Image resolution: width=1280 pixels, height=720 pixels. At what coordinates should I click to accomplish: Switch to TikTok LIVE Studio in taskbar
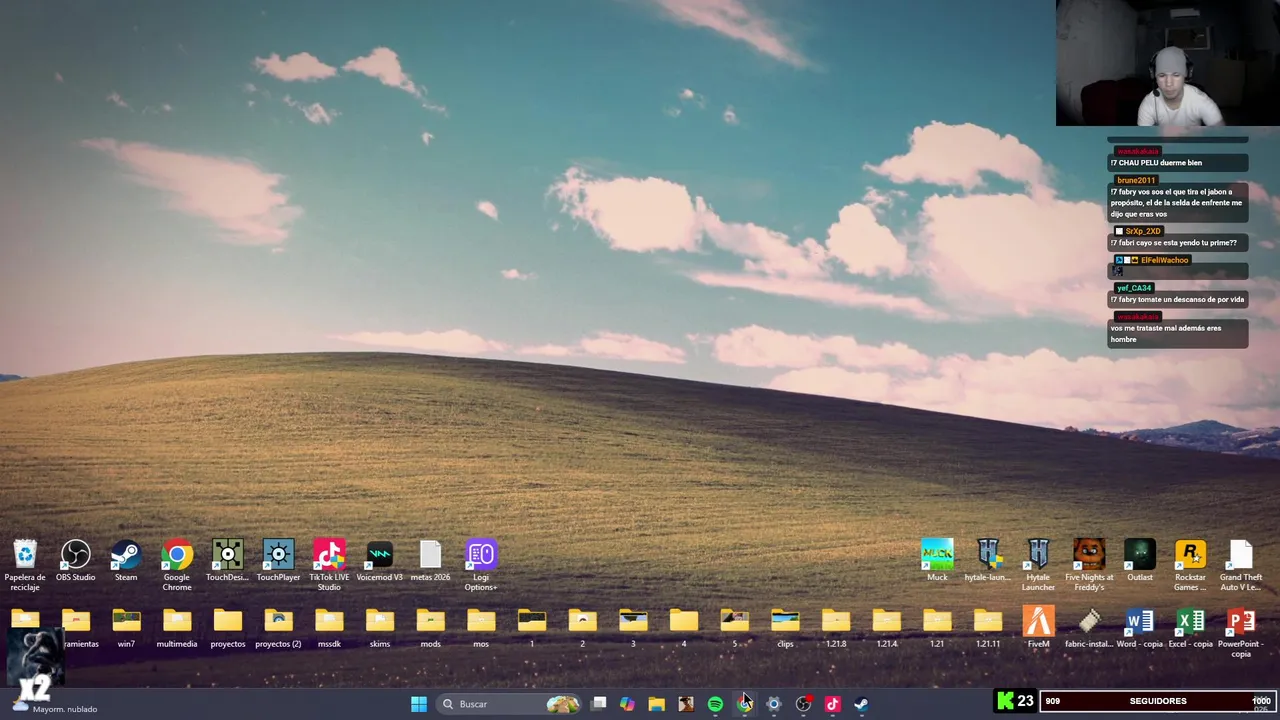[x=832, y=704]
